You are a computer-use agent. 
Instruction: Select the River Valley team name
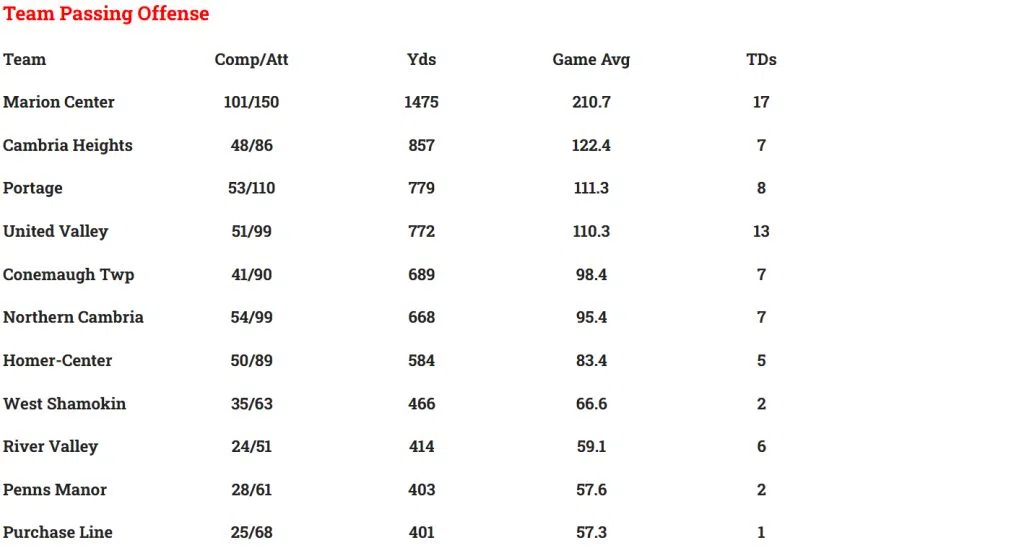tap(50, 446)
